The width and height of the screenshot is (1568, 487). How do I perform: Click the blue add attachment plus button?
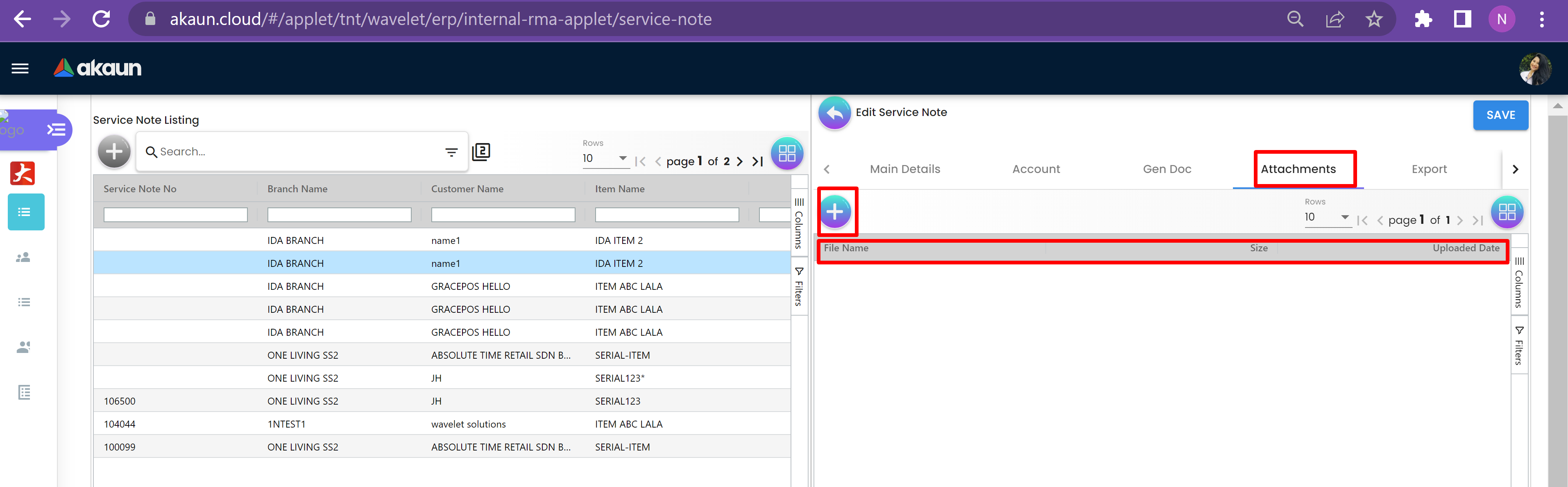tap(835, 212)
